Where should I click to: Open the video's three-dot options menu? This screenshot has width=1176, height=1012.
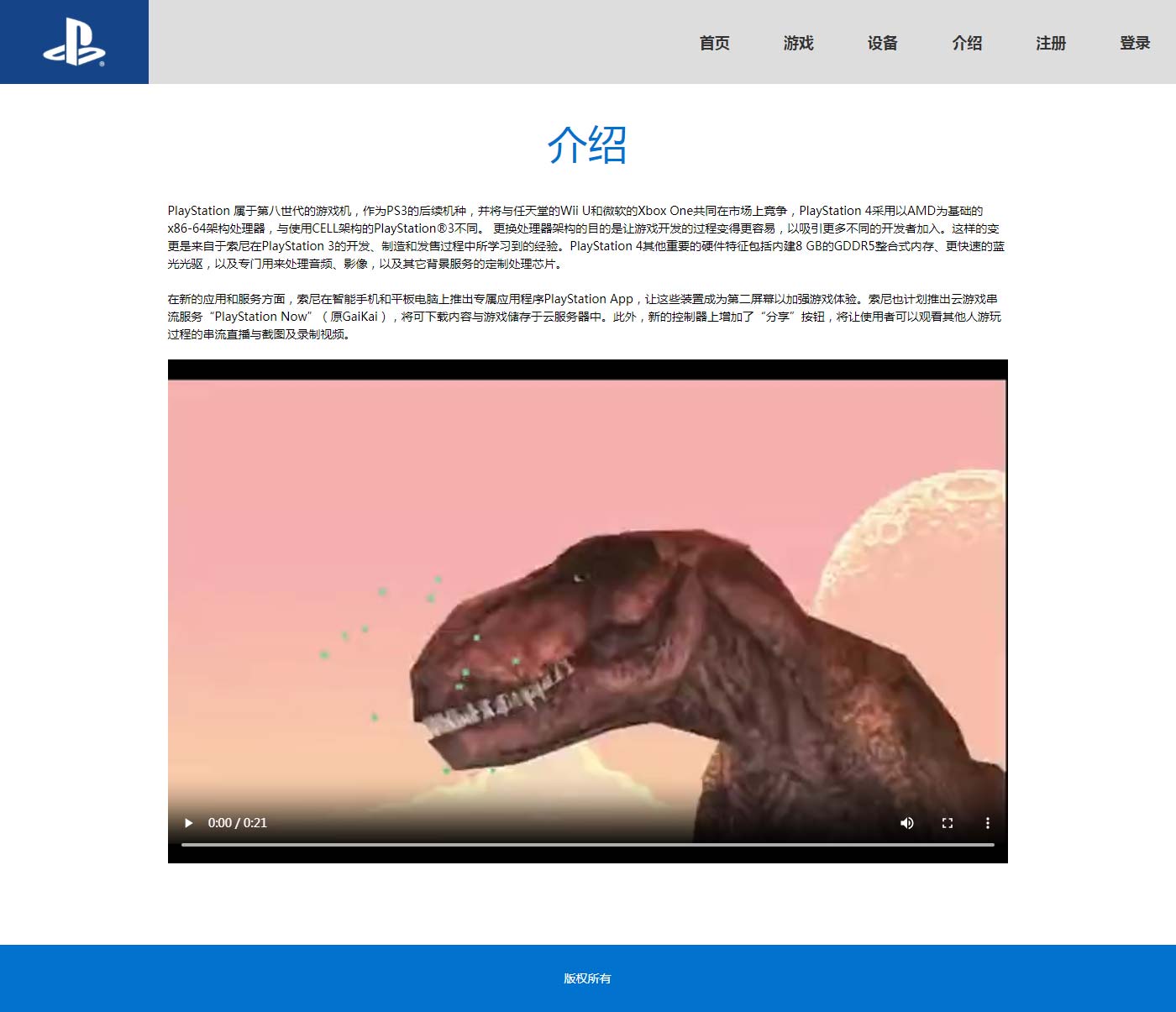point(988,823)
